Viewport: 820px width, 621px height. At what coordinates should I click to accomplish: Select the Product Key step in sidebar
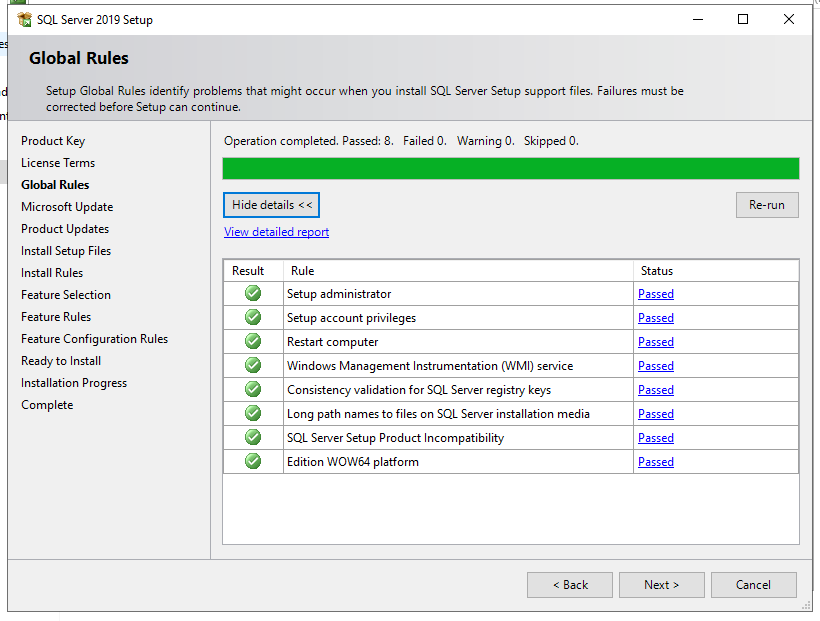pyautogui.click(x=53, y=141)
